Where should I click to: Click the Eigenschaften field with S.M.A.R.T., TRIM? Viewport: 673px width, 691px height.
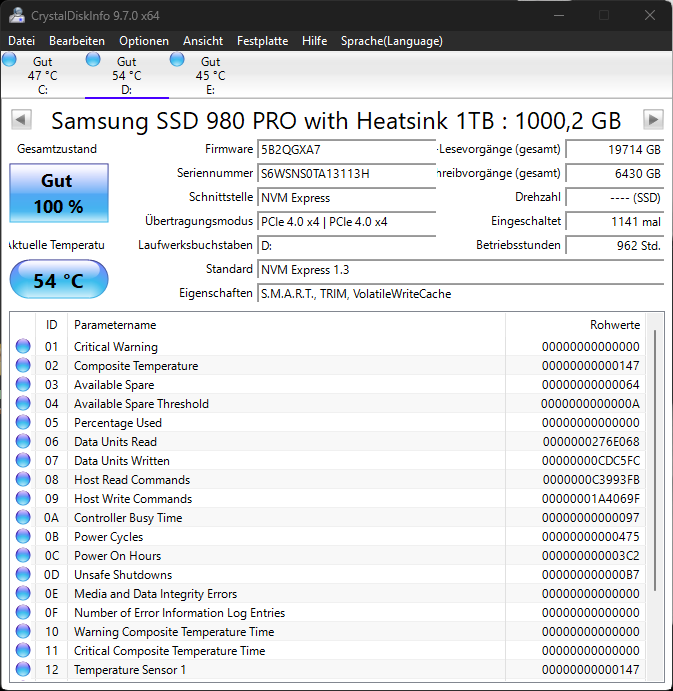[461, 293]
